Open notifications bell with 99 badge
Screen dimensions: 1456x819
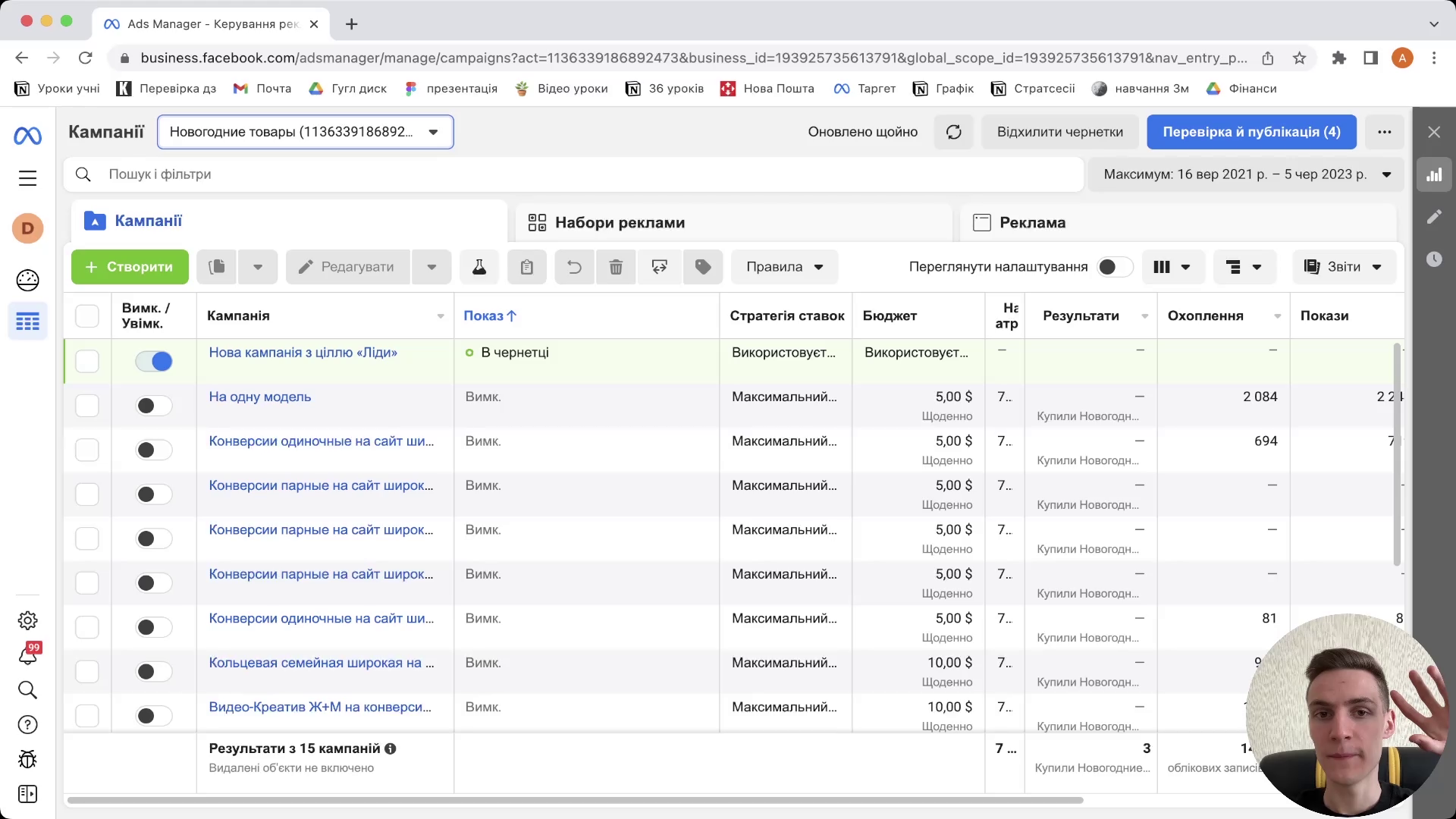coord(28,654)
